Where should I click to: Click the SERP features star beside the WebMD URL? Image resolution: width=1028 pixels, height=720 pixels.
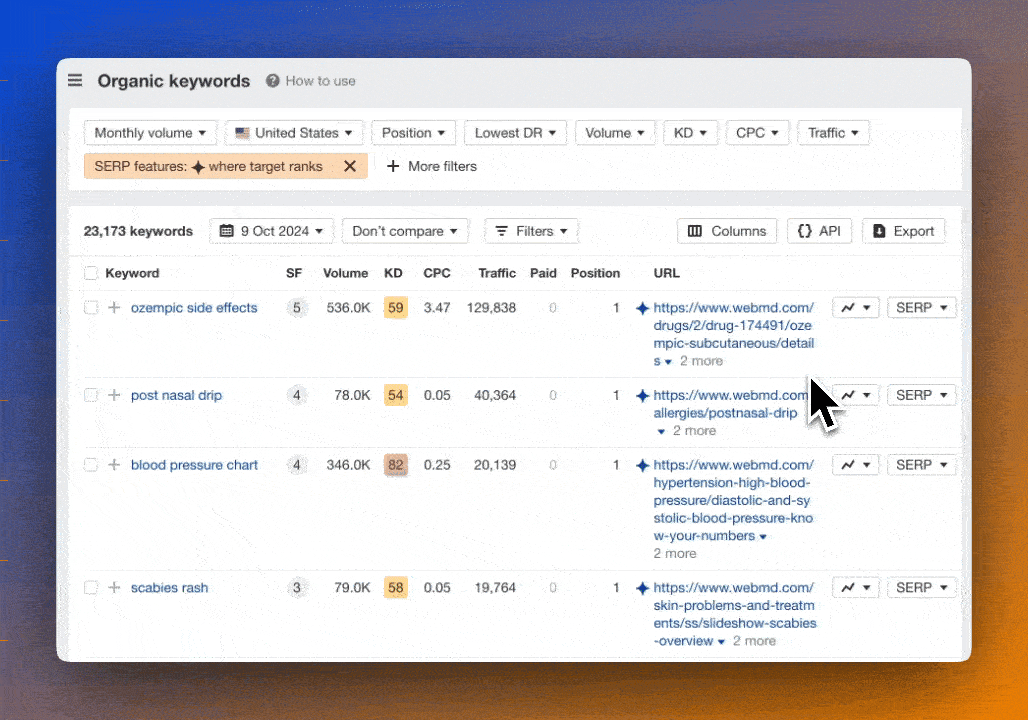coord(641,307)
